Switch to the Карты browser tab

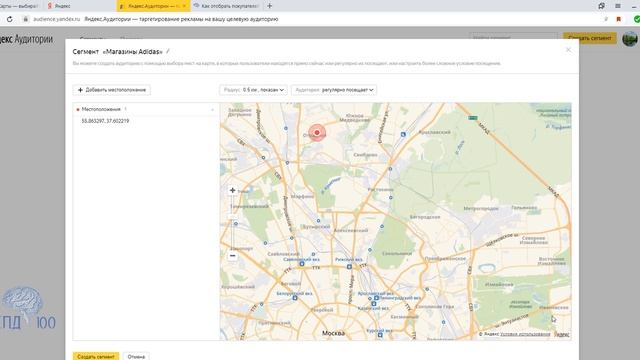coord(20,6)
